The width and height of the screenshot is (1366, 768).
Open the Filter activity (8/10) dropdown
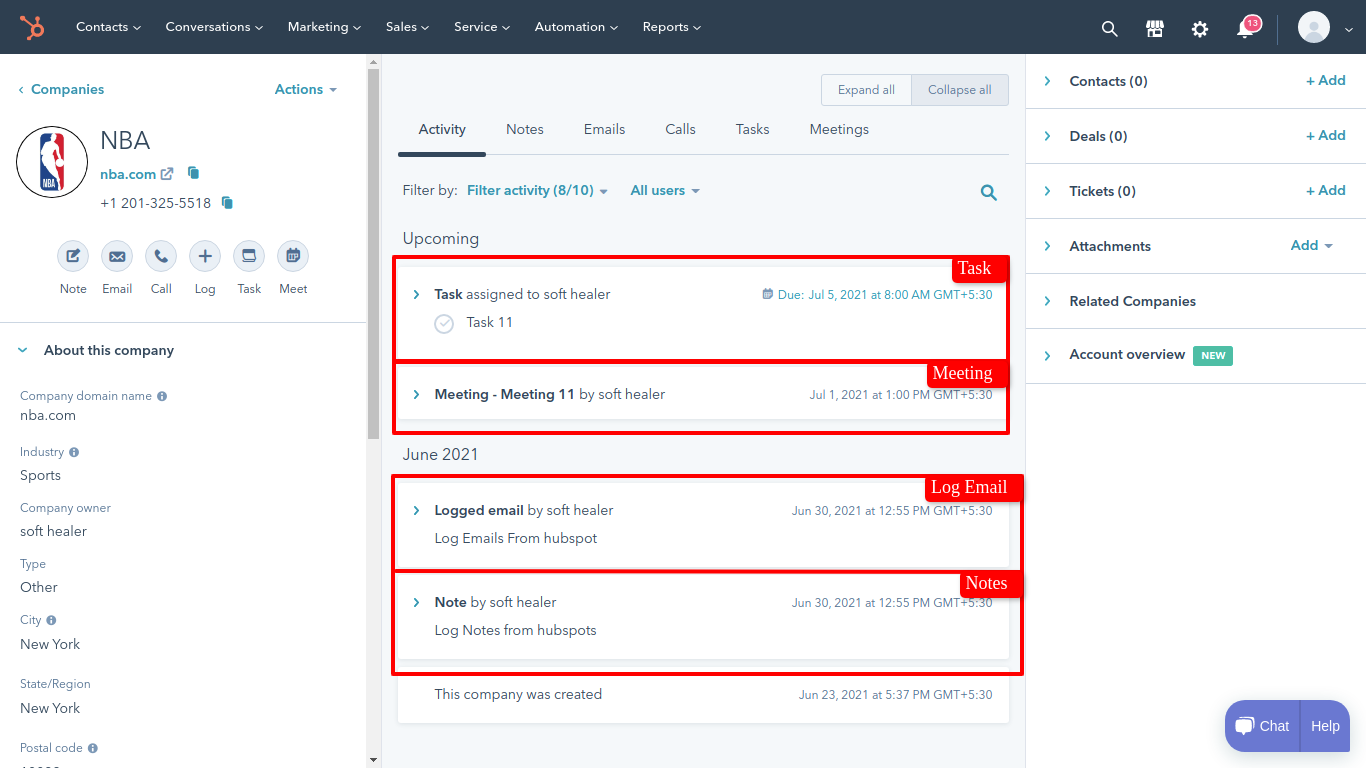coord(537,190)
